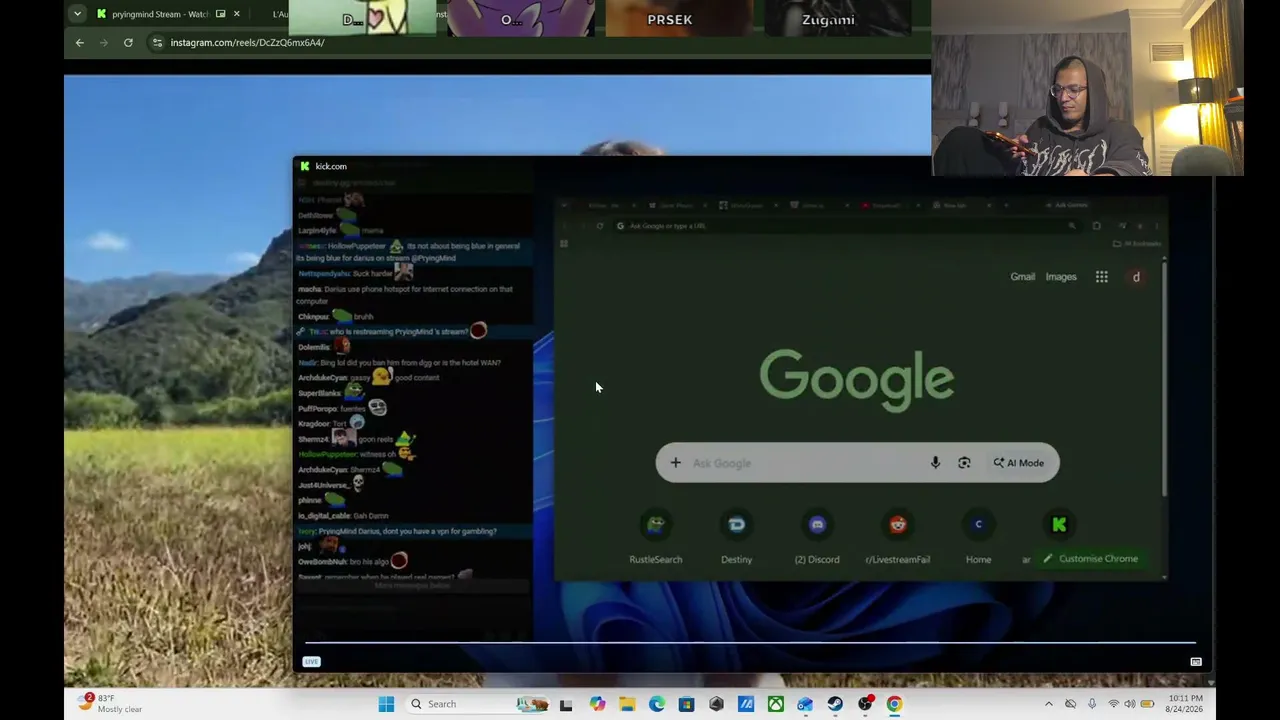Click the 'PRSEK' participant tile

[x=679, y=18]
